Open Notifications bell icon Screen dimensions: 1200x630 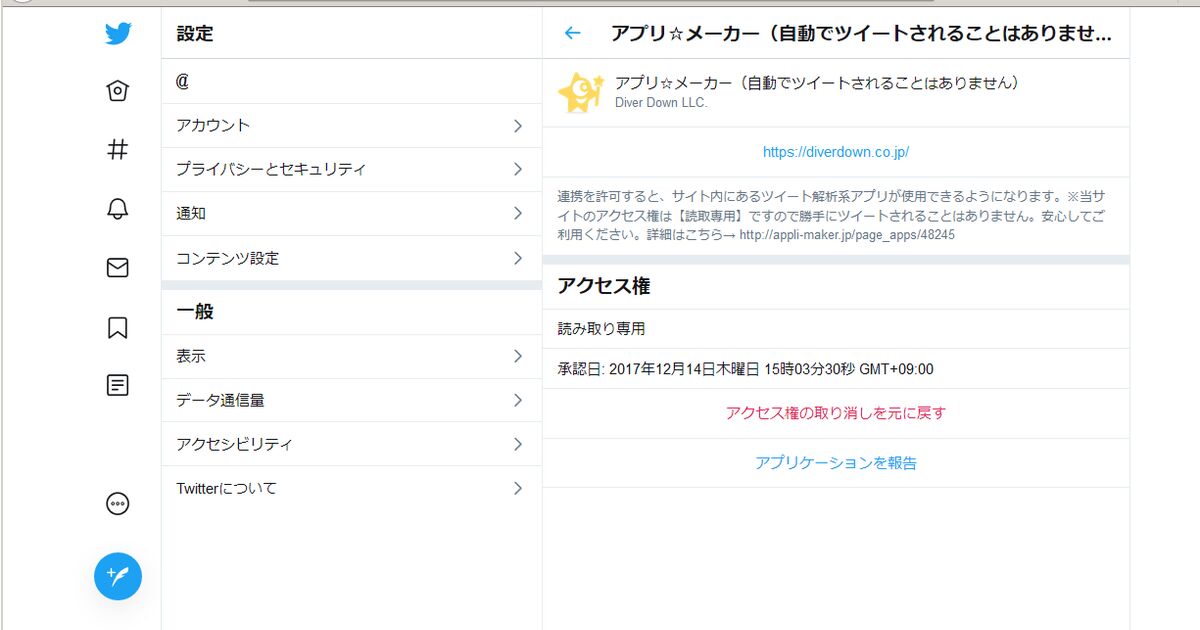[118, 208]
